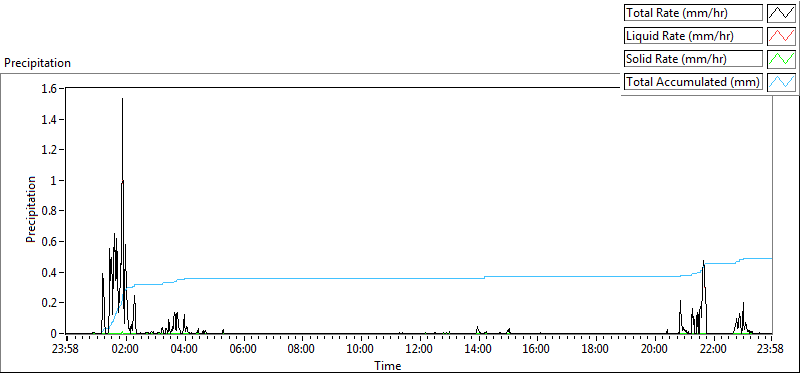Click the 18:00 x-axis time label
The image size is (800, 373).
(595, 350)
